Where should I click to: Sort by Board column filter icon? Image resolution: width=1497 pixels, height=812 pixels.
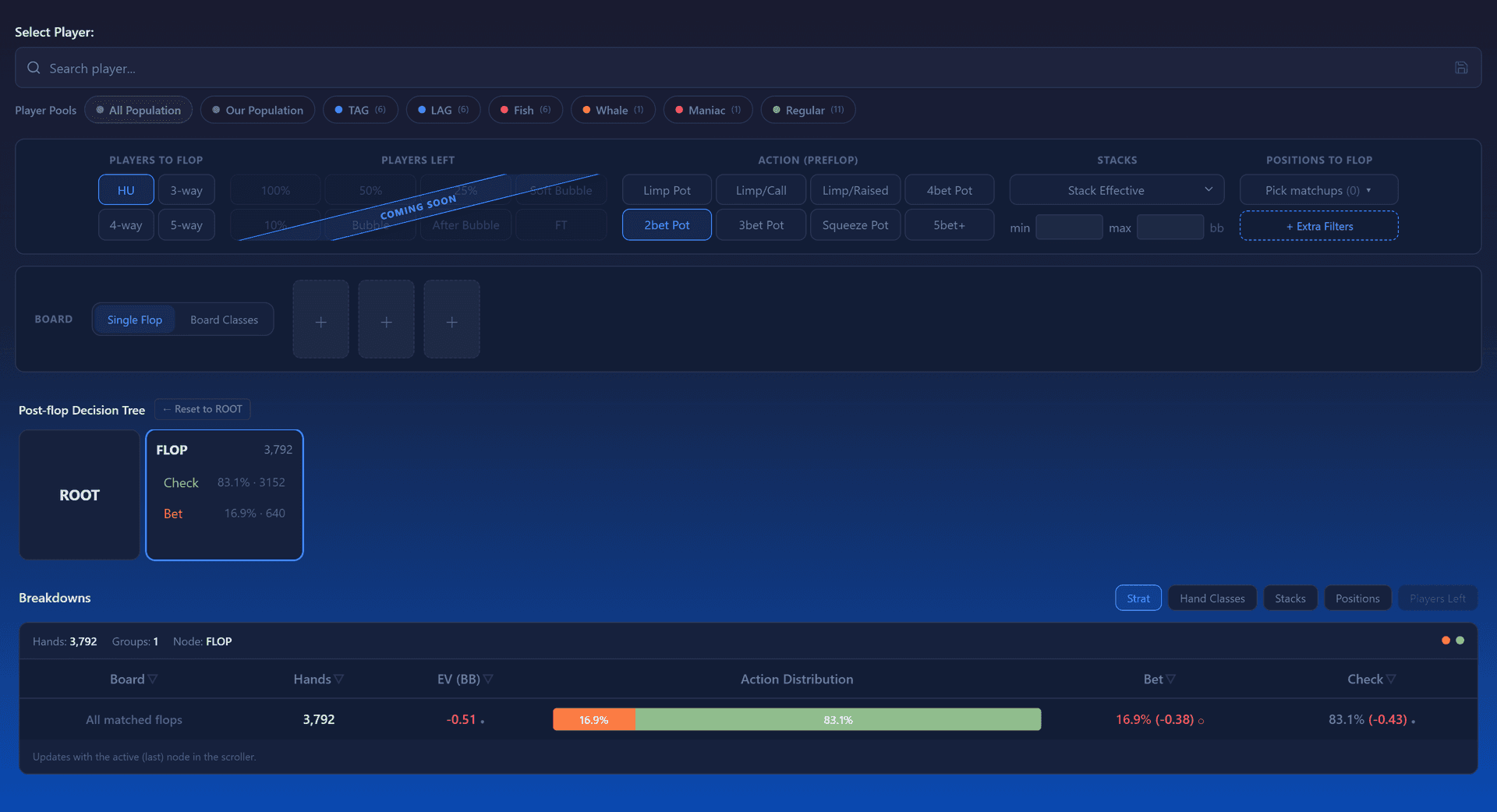[153, 680]
